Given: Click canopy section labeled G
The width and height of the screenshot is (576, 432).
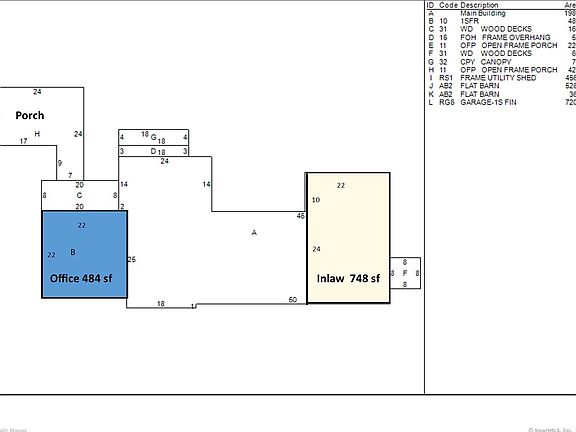Looking at the screenshot, I should click(x=154, y=137).
